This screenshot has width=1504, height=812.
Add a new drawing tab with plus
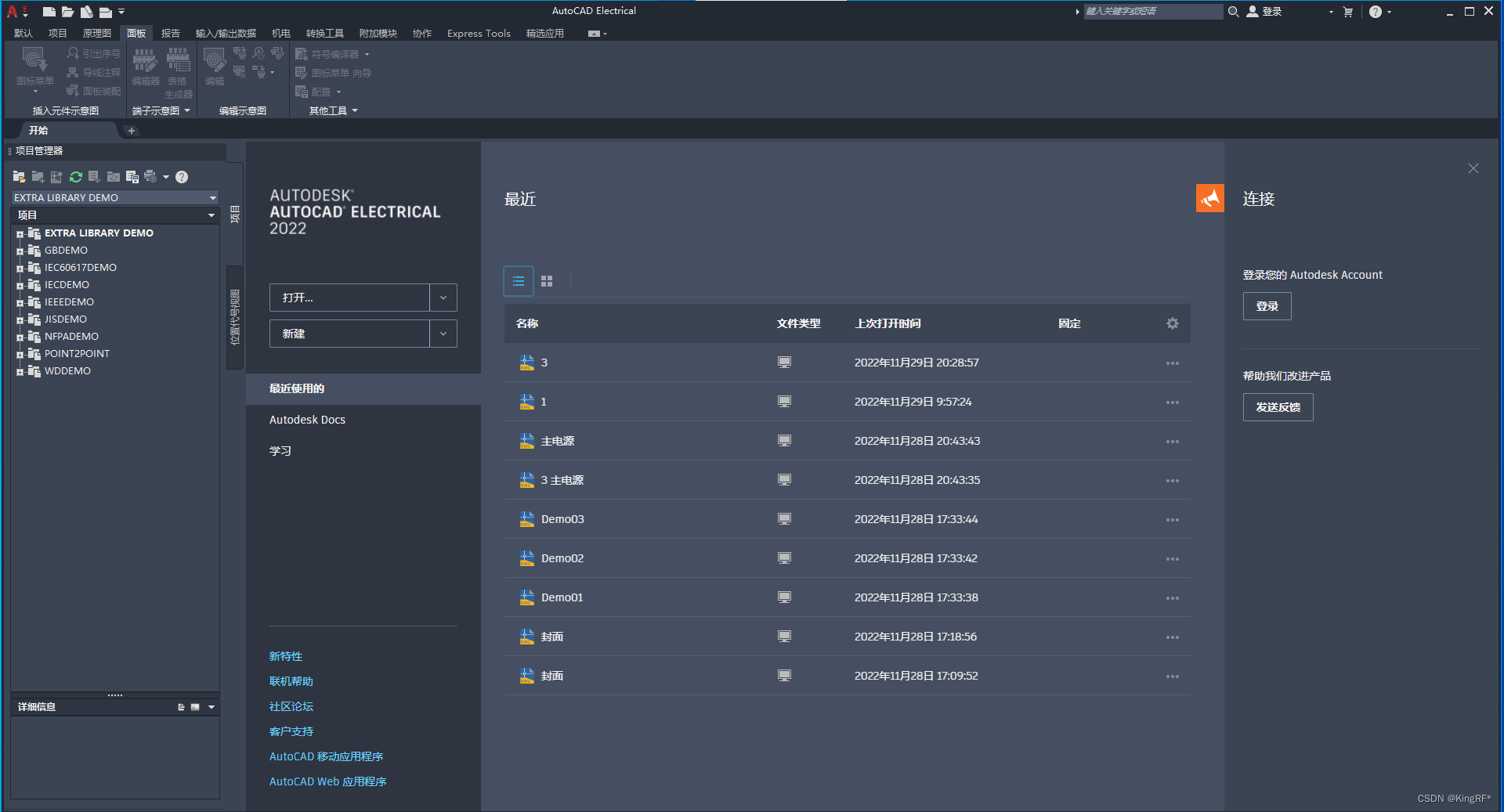(x=132, y=131)
